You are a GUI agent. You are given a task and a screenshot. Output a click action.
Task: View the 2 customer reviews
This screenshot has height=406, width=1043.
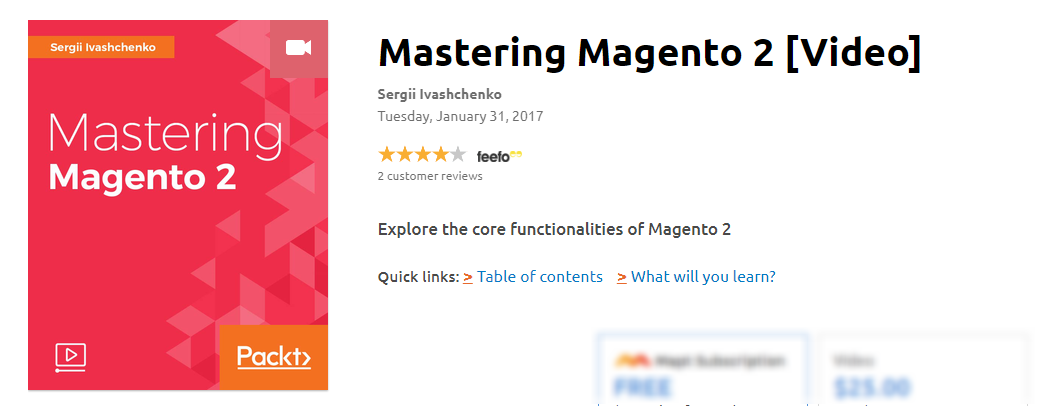[x=430, y=176]
